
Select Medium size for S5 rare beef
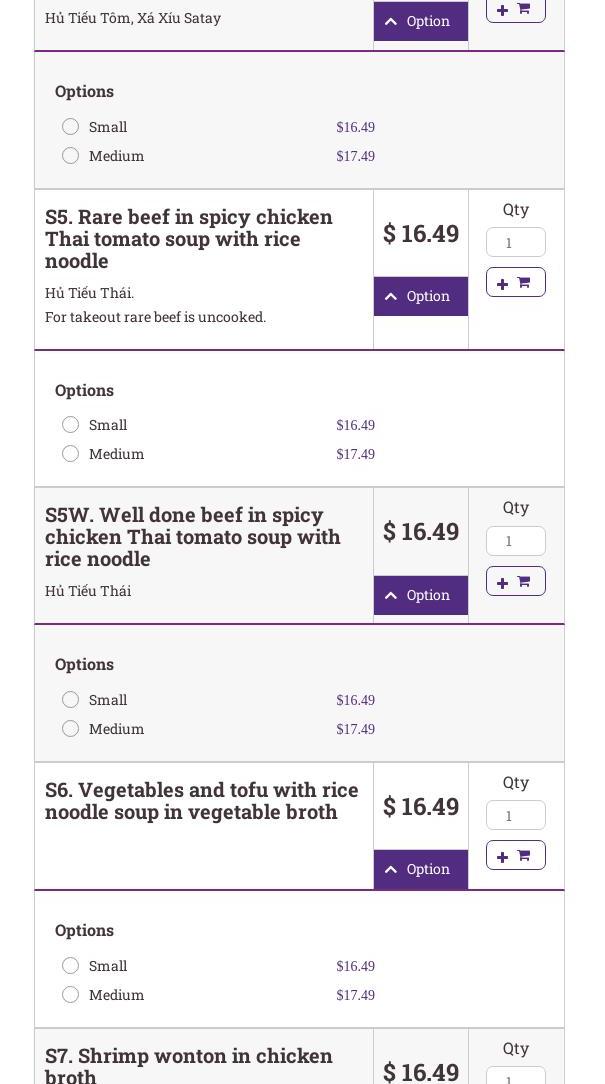(x=71, y=454)
